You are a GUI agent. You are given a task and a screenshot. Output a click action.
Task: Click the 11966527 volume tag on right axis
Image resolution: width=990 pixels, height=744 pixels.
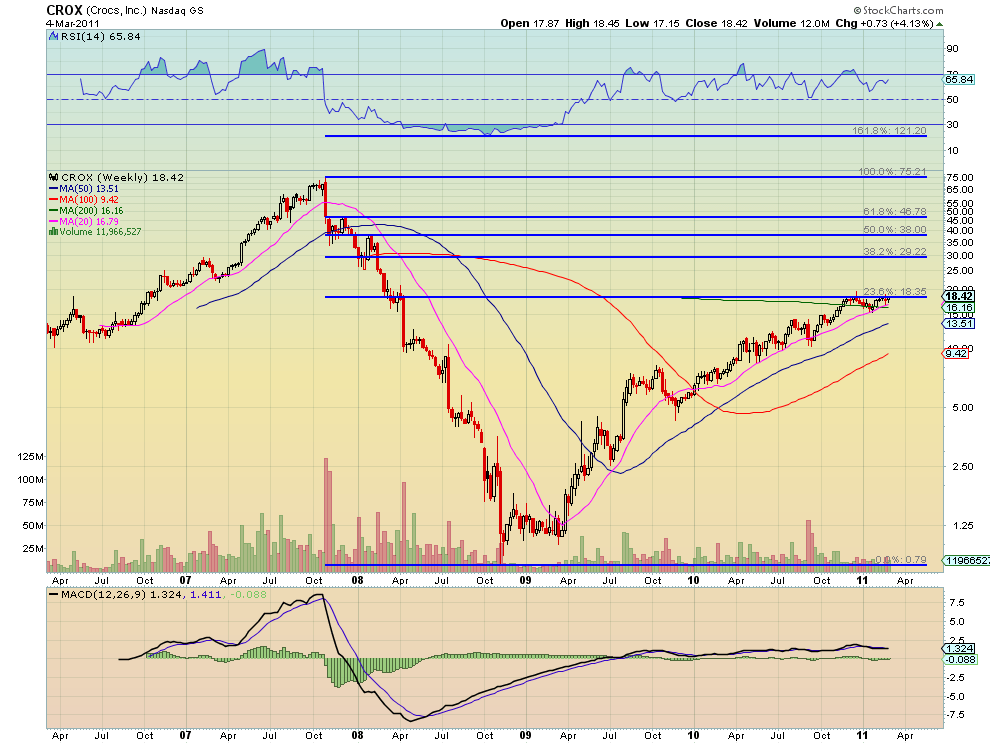pyautogui.click(x=966, y=560)
